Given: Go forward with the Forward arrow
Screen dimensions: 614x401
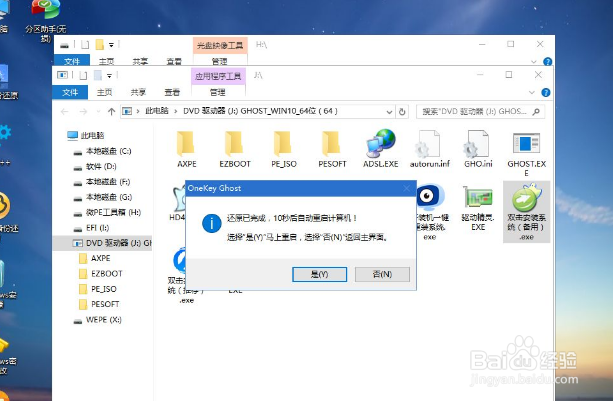Looking at the screenshot, I should point(83,112).
